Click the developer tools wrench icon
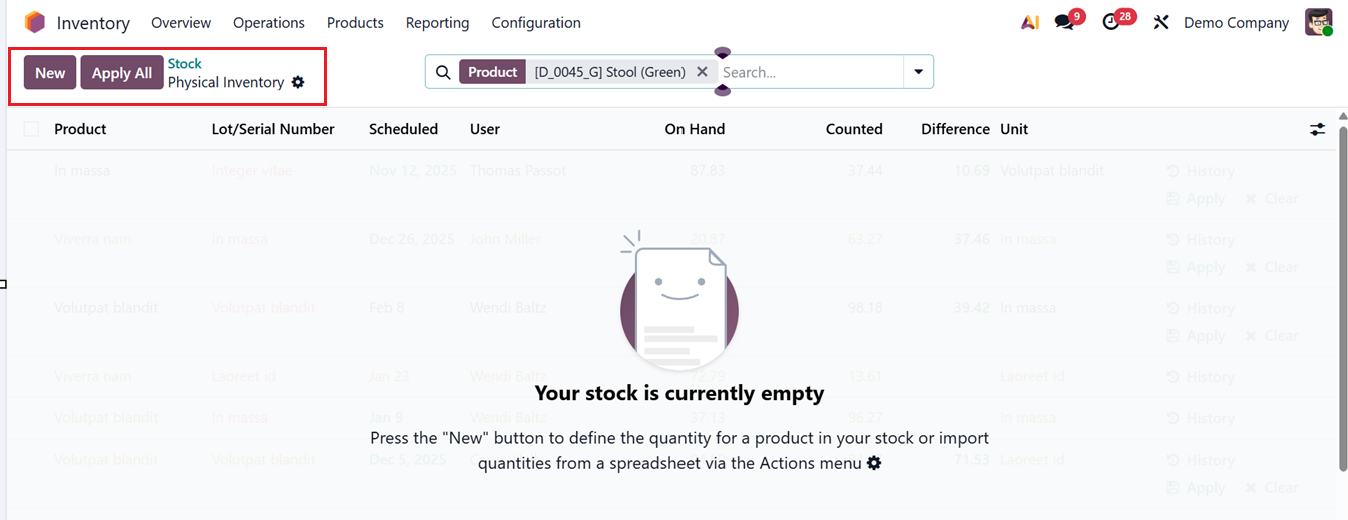Image resolution: width=1348 pixels, height=520 pixels. tap(1161, 22)
